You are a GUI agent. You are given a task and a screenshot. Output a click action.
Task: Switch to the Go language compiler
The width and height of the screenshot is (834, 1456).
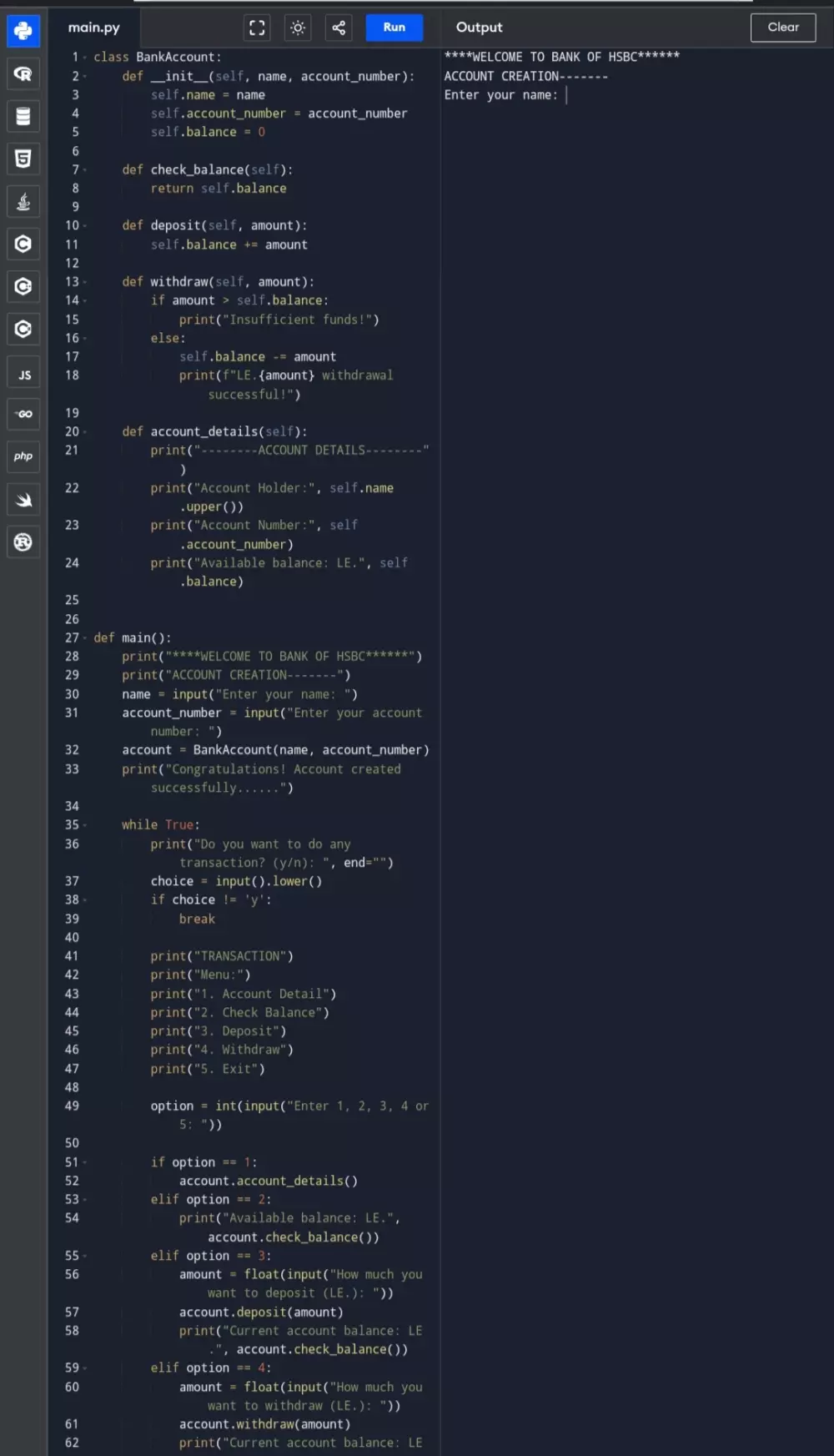(23, 414)
